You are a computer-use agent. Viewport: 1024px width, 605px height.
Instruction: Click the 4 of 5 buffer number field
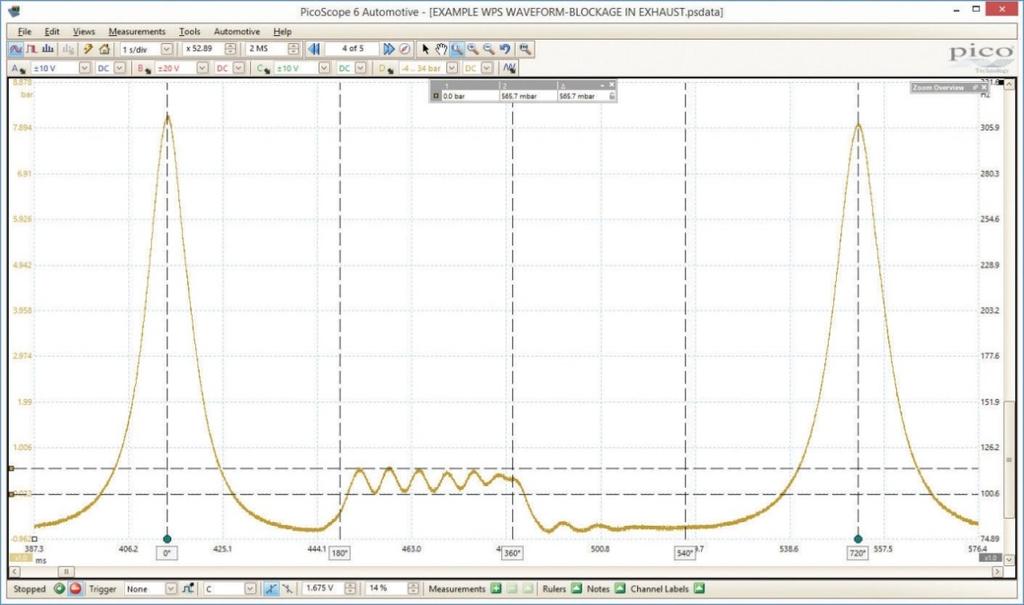pos(353,49)
